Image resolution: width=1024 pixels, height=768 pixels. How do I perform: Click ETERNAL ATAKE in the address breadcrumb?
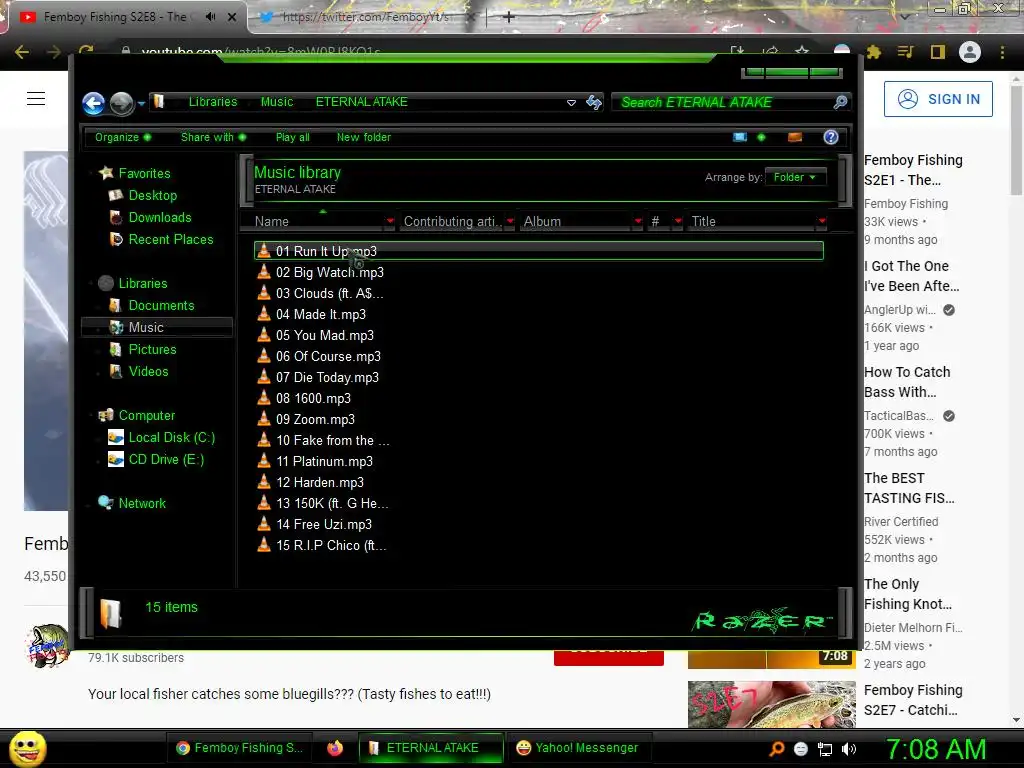tap(362, 102)
